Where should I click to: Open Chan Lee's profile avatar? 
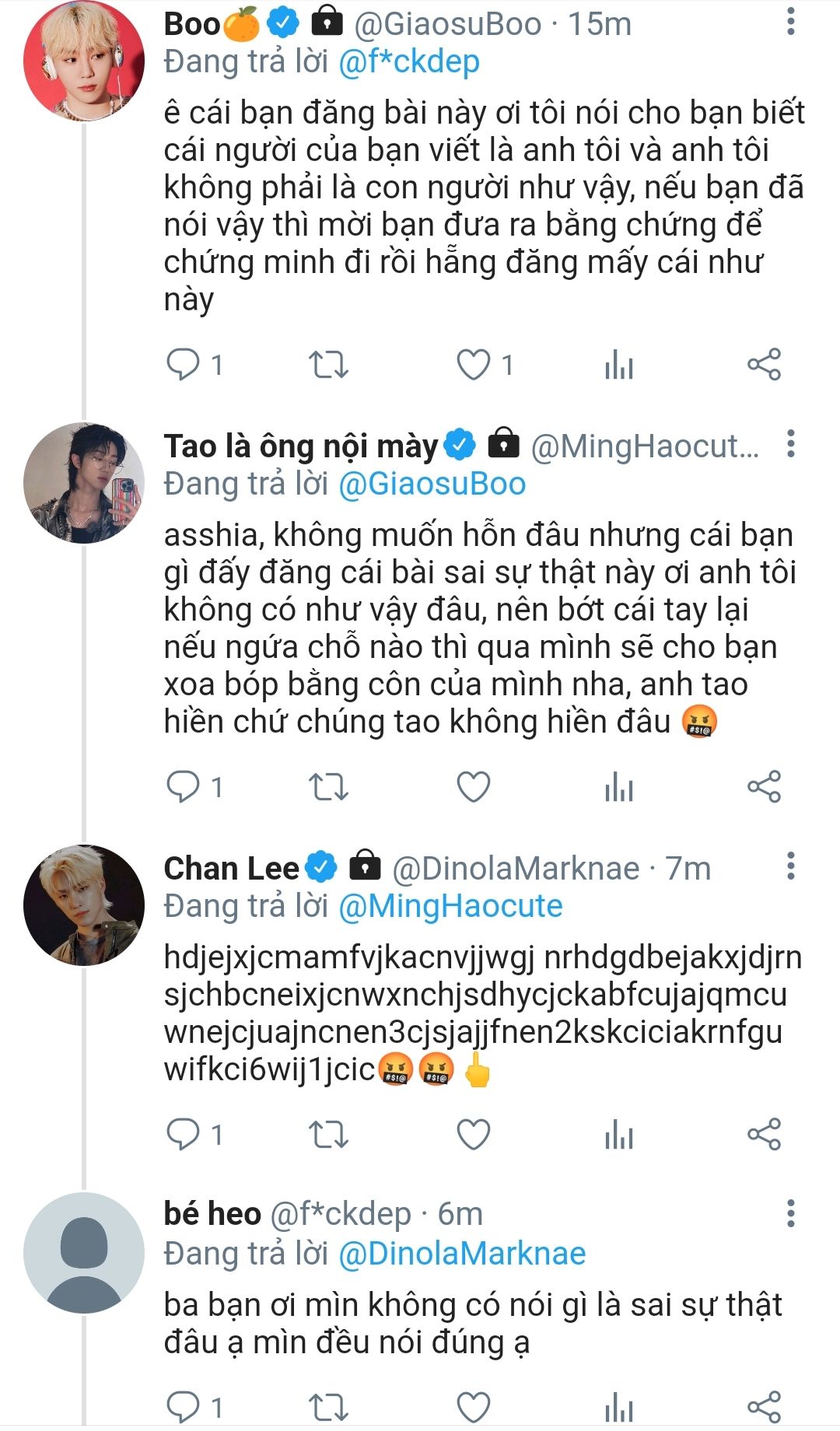84,905
